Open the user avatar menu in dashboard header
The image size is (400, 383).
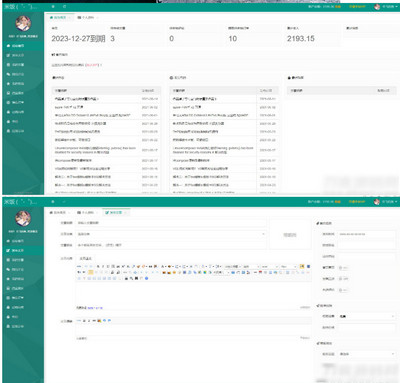point(386,7)
